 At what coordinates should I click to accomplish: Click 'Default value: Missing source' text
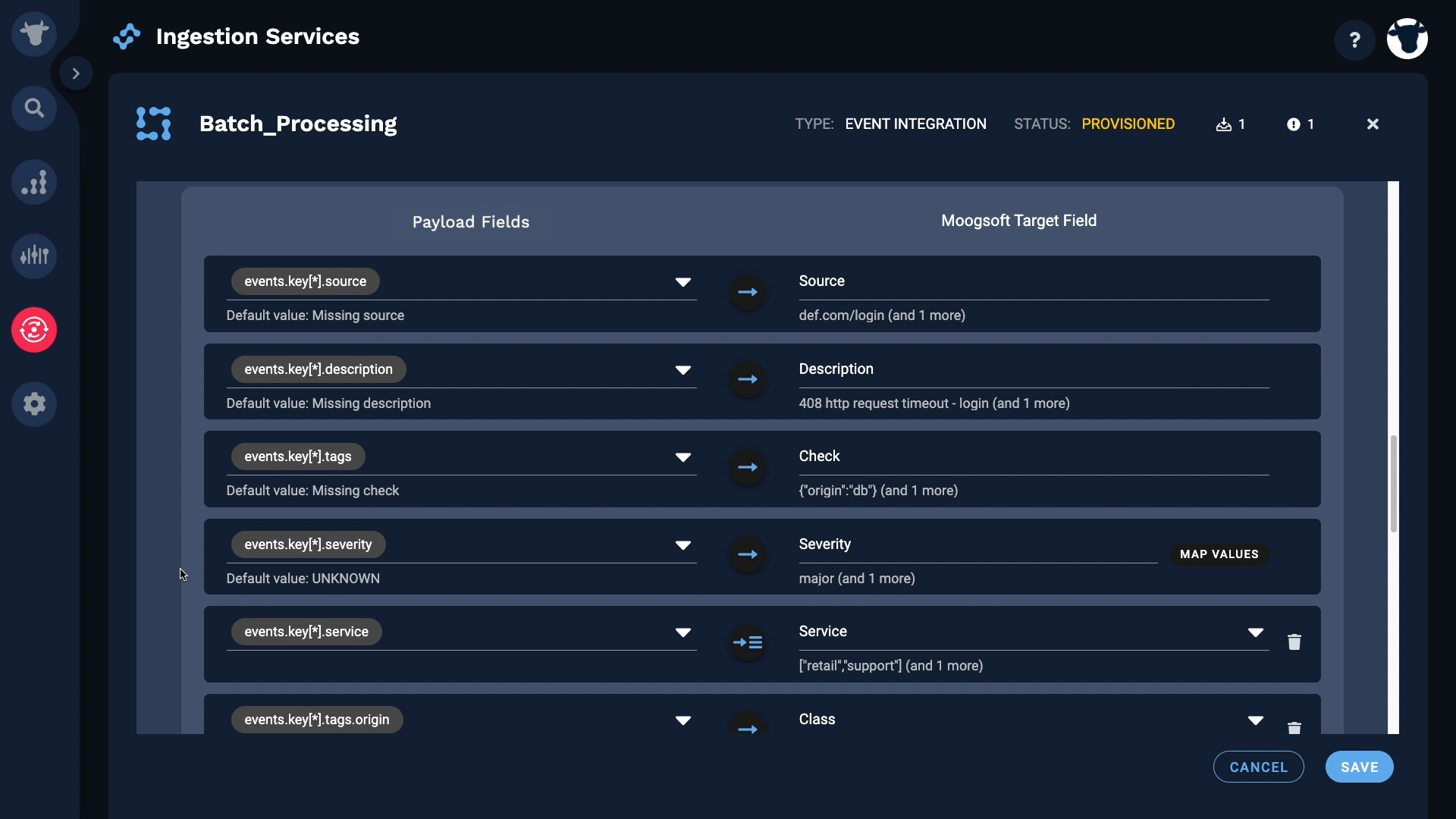[315, 315]
